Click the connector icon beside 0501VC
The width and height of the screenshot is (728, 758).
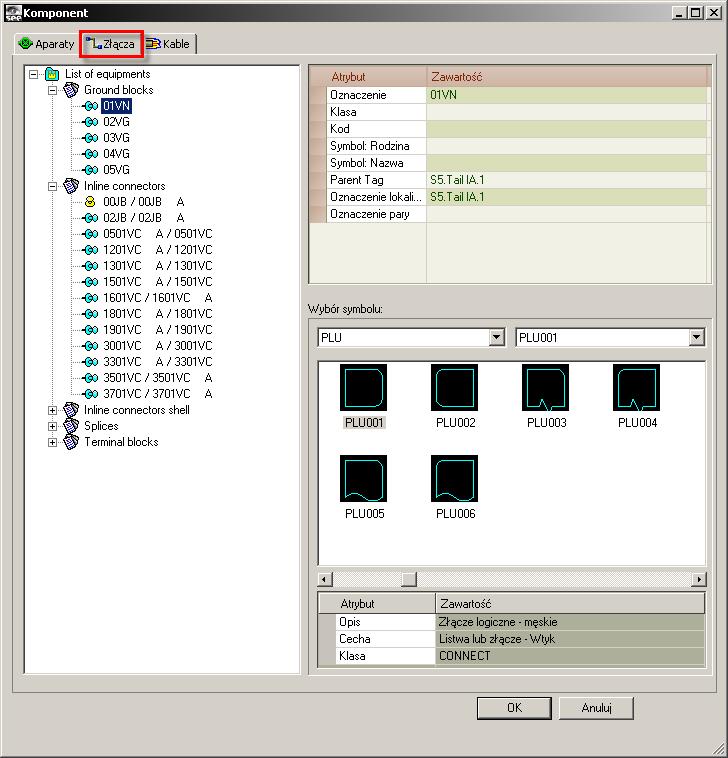tap(90, 234)
